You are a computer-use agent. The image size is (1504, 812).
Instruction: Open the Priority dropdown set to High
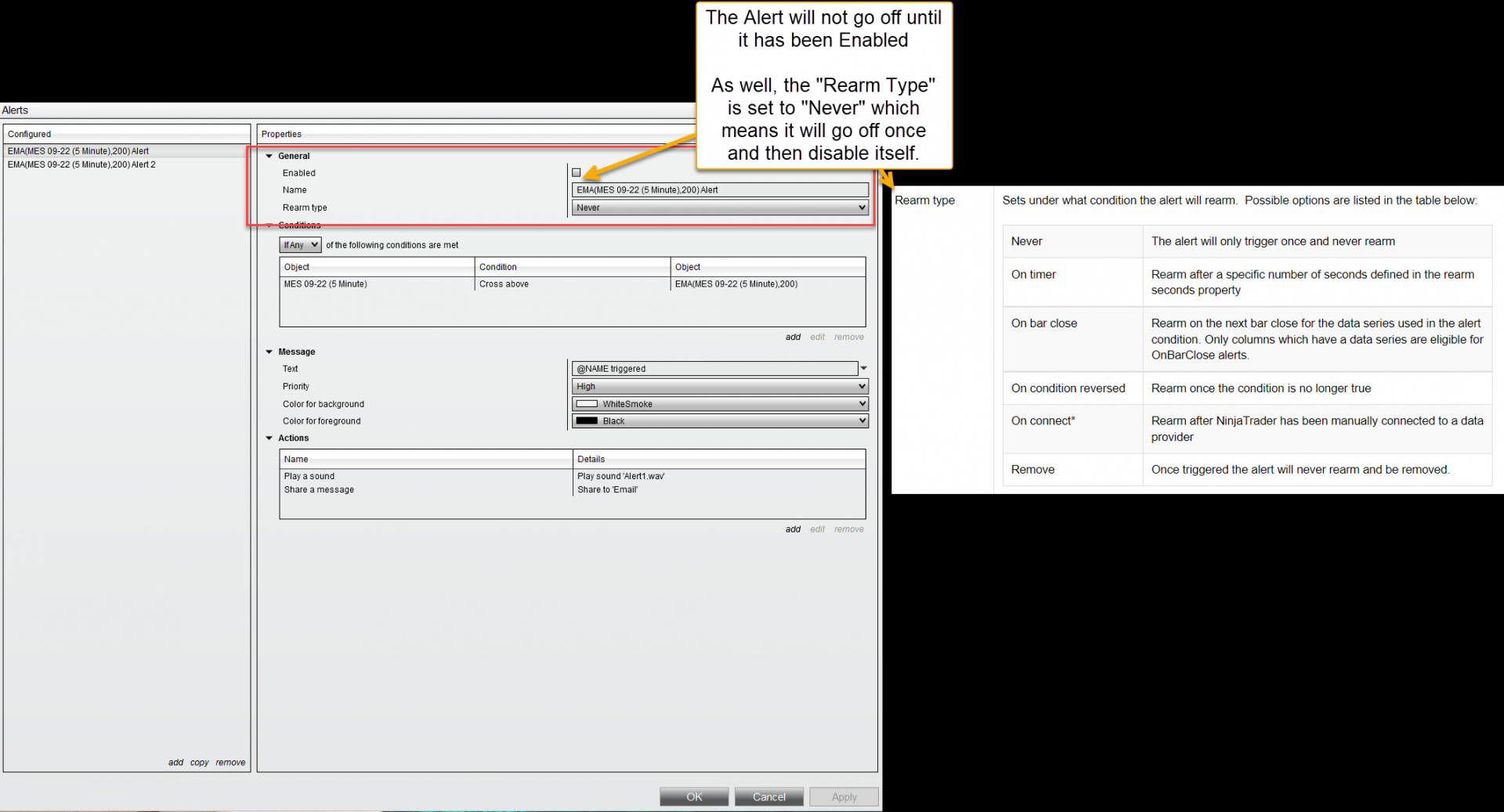point(720,386)
